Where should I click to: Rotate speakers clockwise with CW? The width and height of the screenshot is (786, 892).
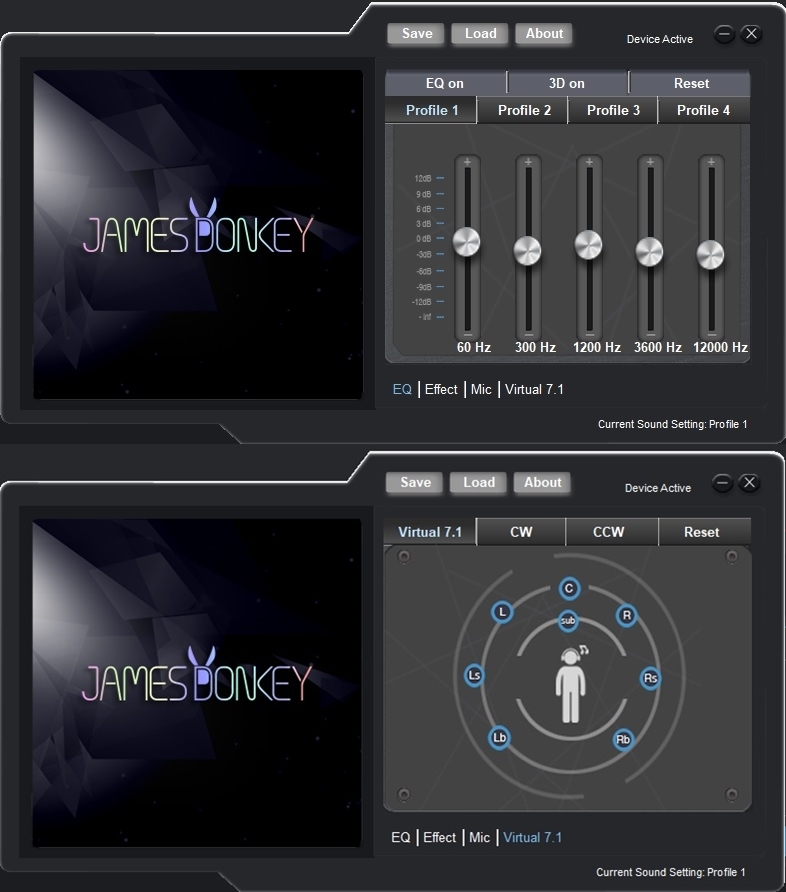(x=521, y=532)
